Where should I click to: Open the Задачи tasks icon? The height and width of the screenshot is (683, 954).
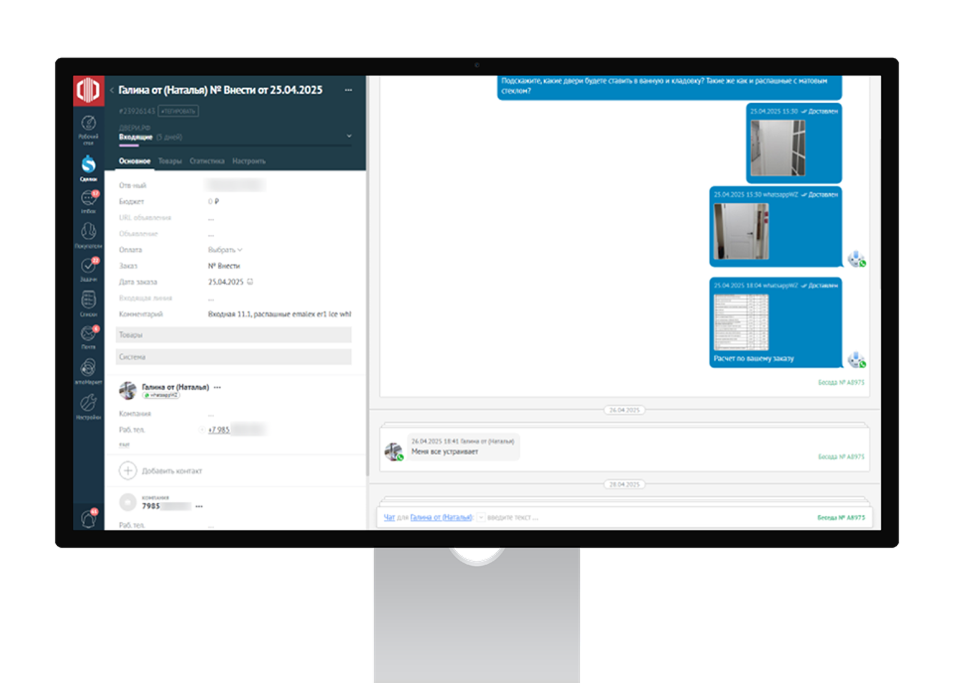(88, 268)
